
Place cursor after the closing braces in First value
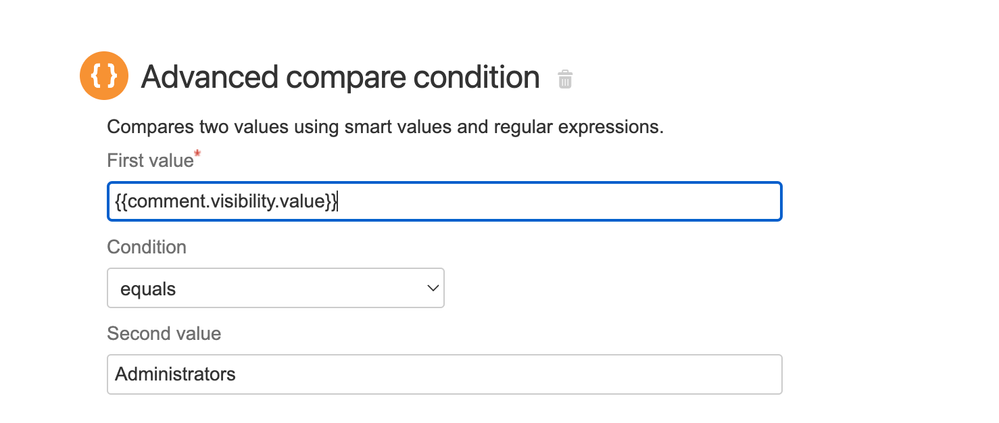click(x=339, y=202)
